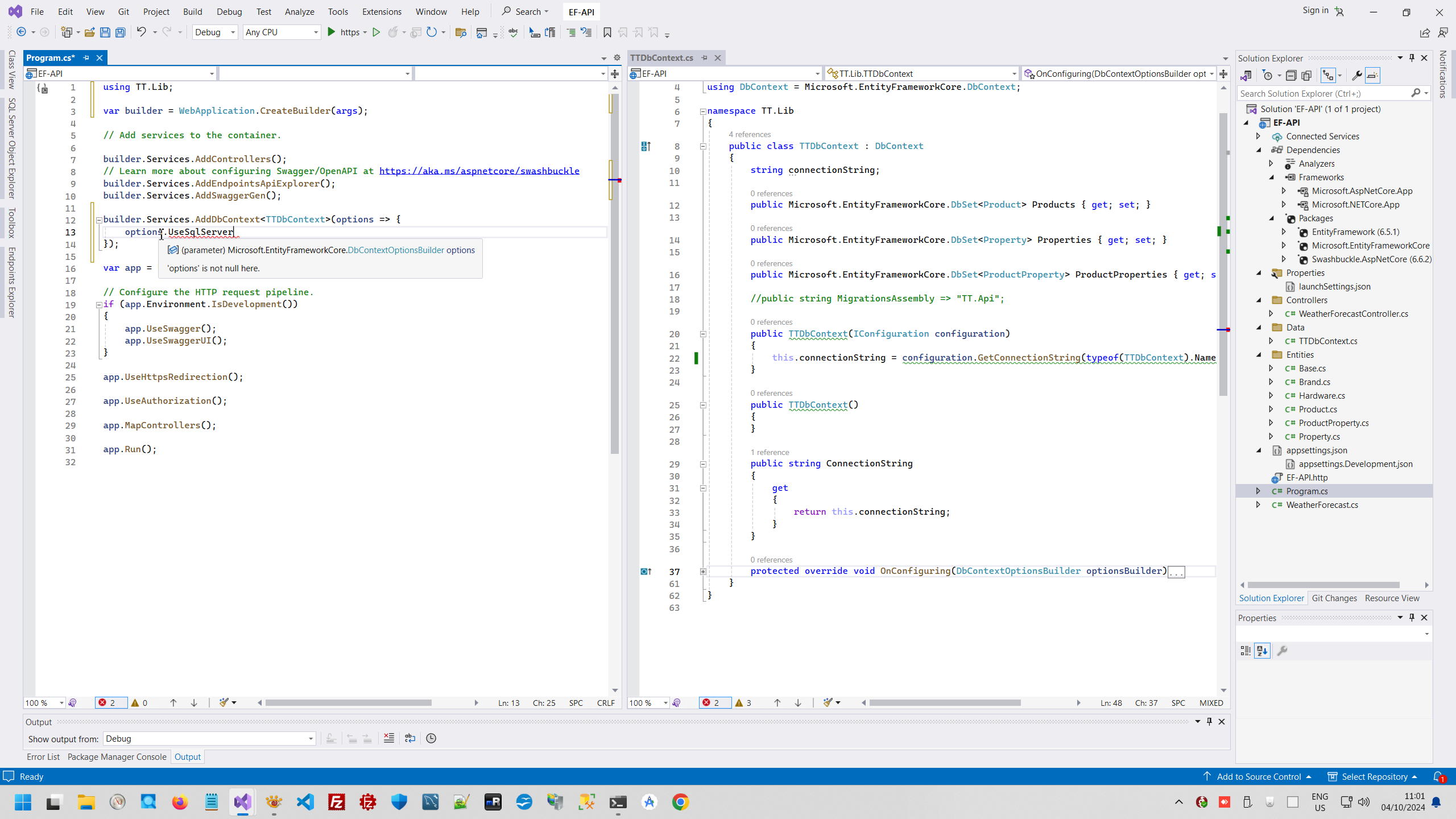Click the Undo toolbar icon
This screenshot has height=819, width=1456.
point(141,32)
